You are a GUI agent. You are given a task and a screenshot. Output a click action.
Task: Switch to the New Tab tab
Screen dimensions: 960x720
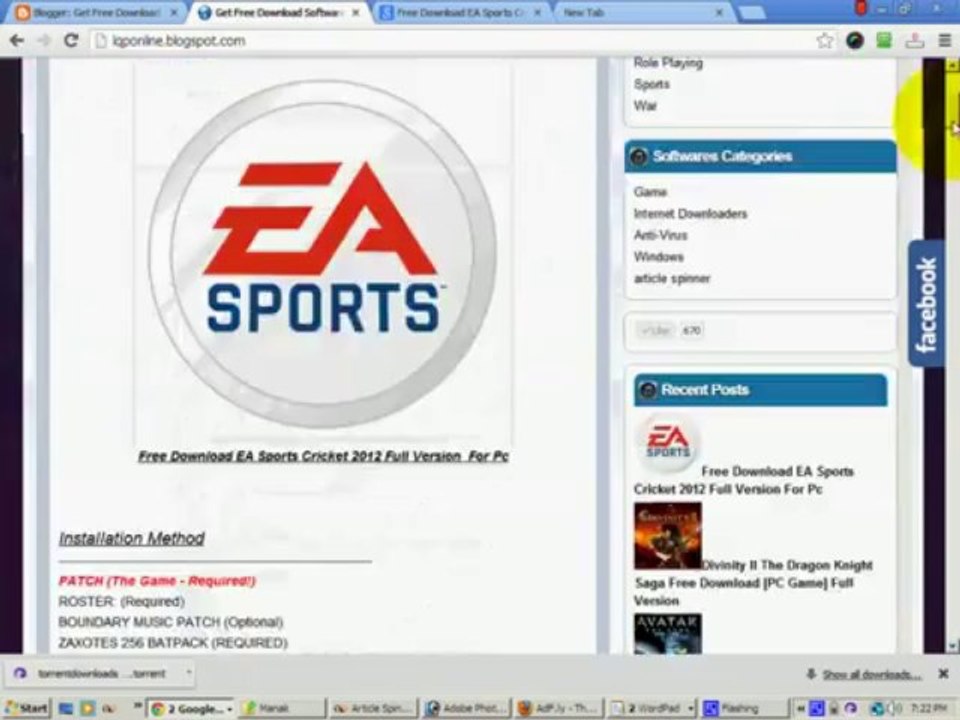click(640, 12)
